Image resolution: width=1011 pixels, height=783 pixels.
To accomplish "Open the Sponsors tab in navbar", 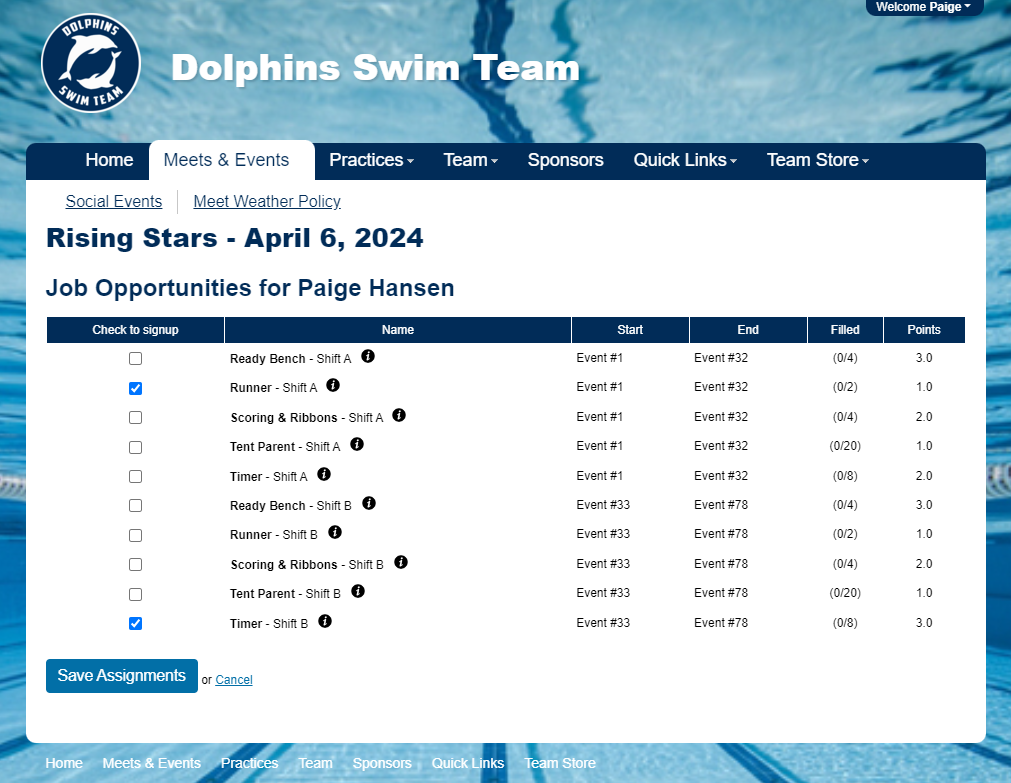I will [x=565, y=160].
